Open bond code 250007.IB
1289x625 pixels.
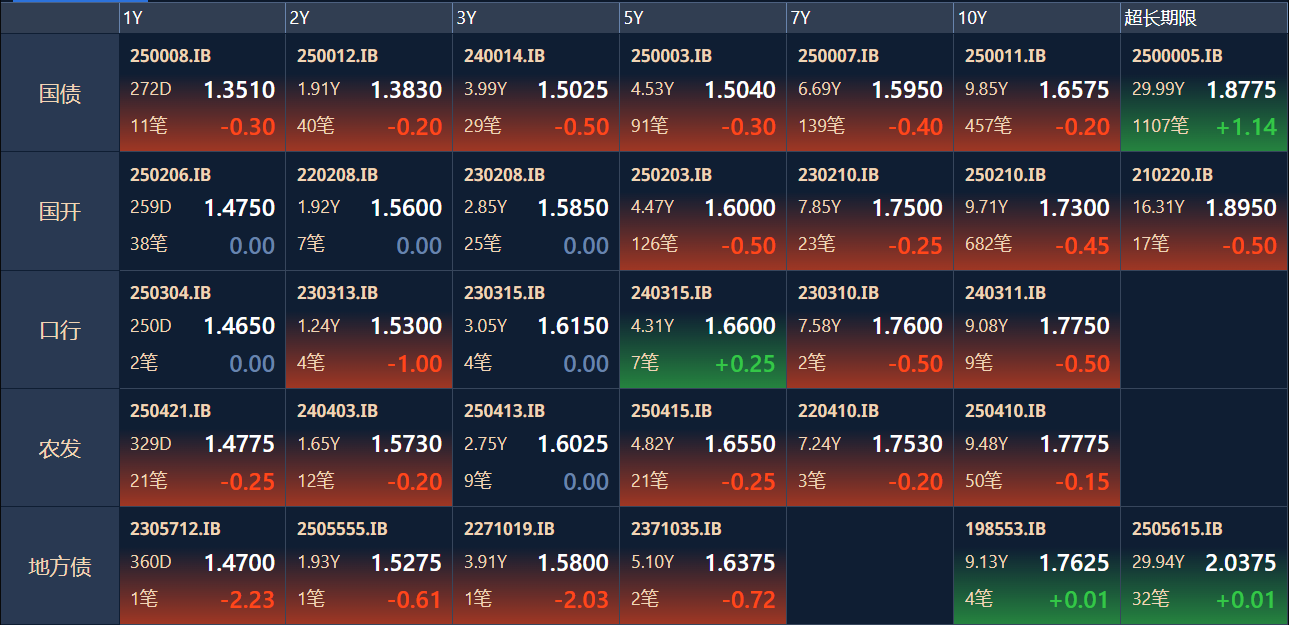click(x=838, y=57)
